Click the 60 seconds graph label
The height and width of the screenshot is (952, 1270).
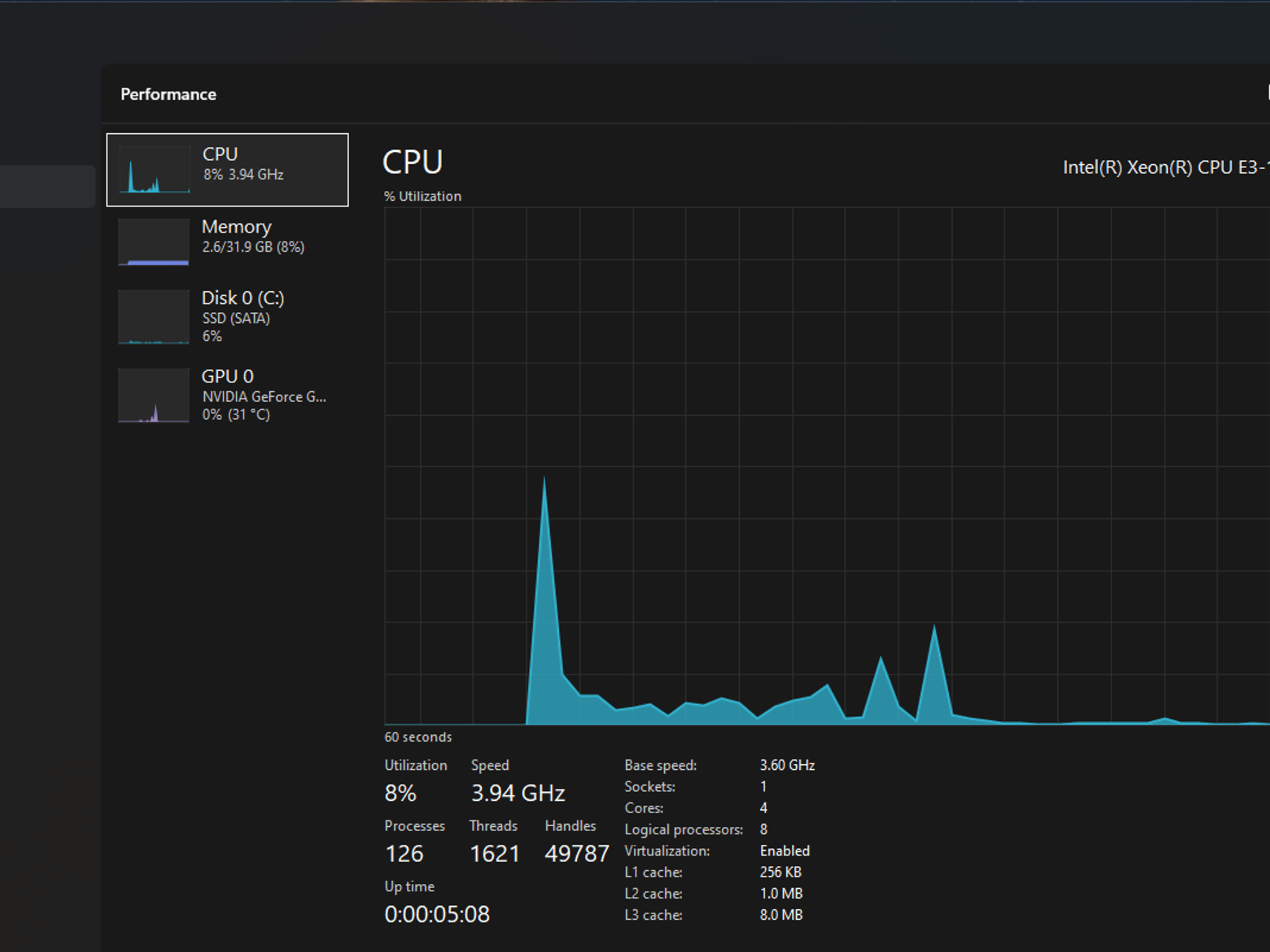coord(418,737)
